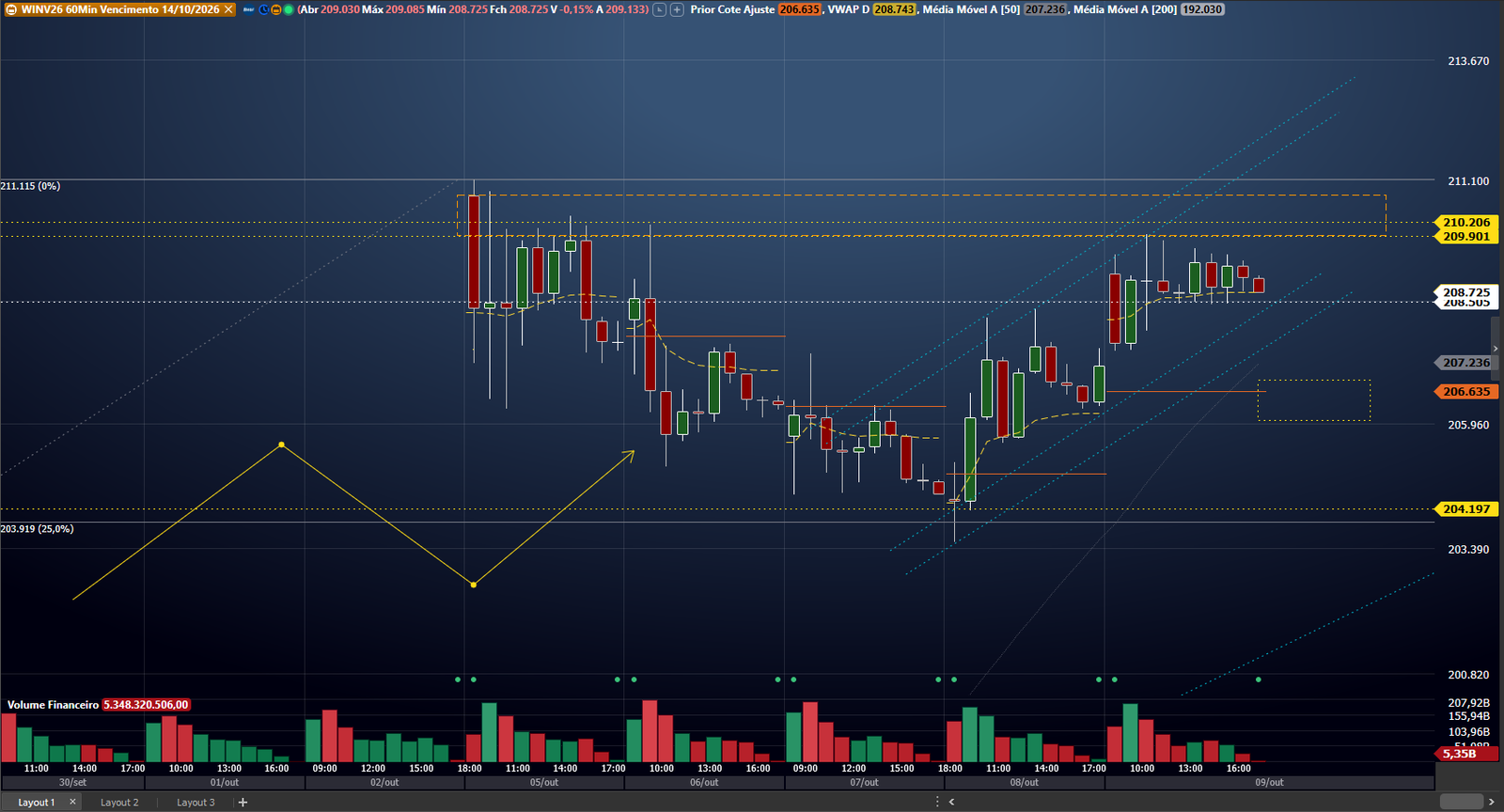1504x812 pixels.
Task: Add an indicator with the header plus button
Action: point(677,9)
